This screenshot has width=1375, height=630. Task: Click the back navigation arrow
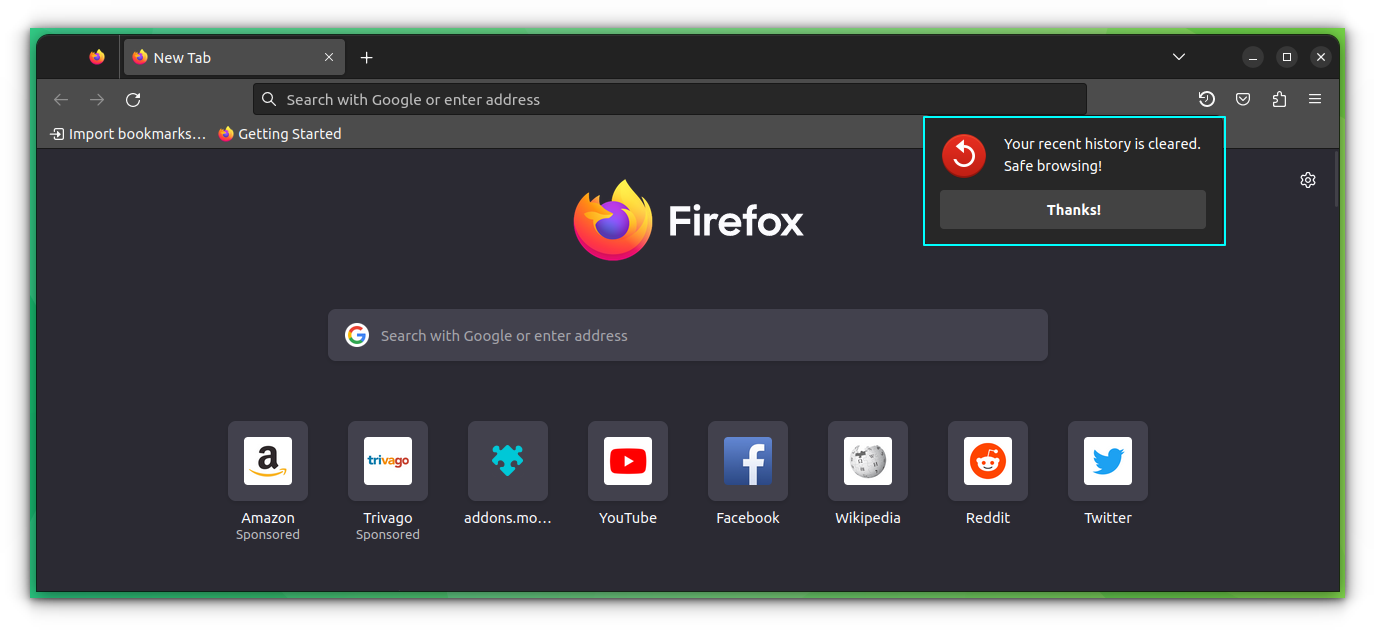(61, 99)
